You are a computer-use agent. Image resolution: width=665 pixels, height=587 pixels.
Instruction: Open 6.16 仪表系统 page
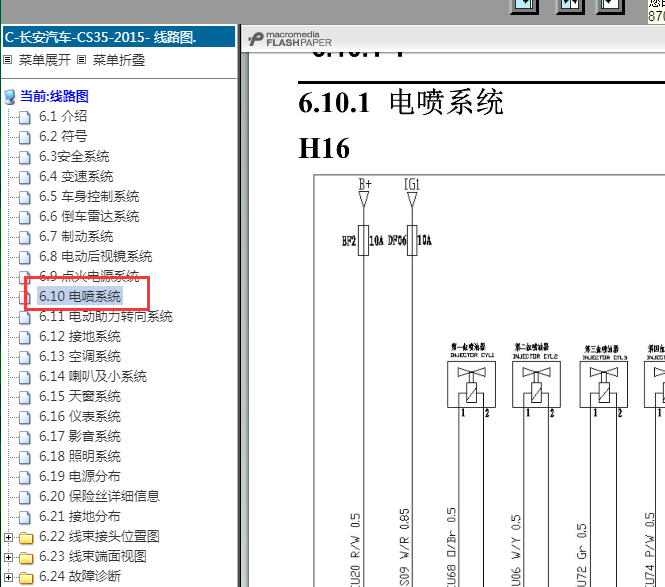pos(80,416)
